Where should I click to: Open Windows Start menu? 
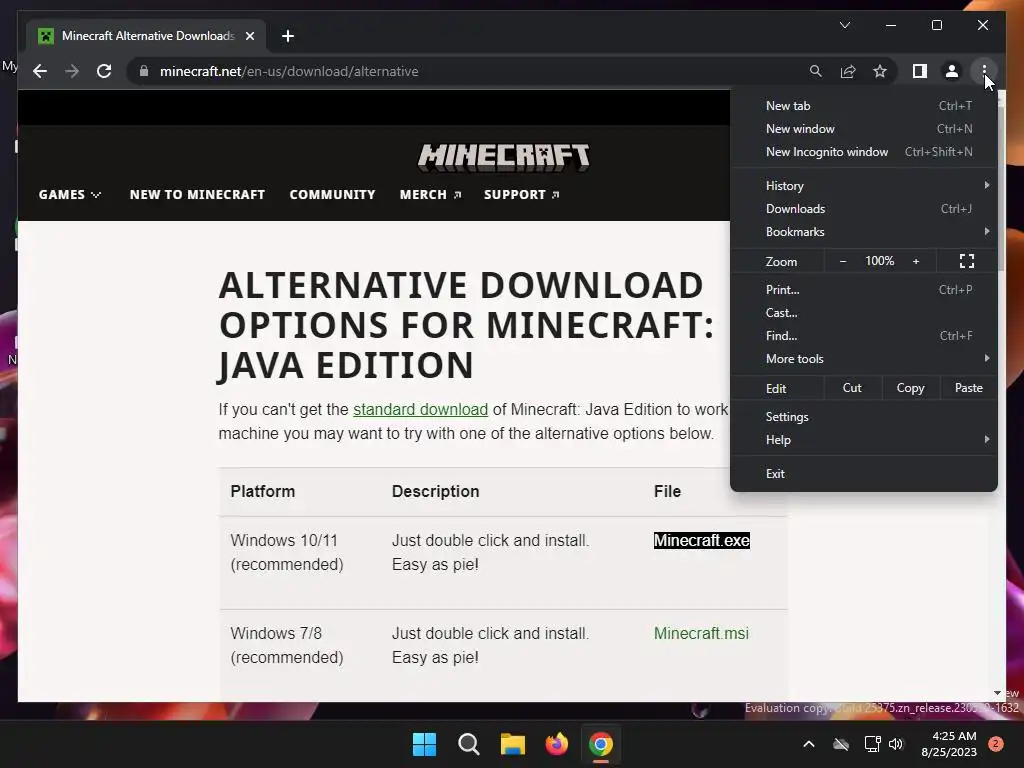424,744
